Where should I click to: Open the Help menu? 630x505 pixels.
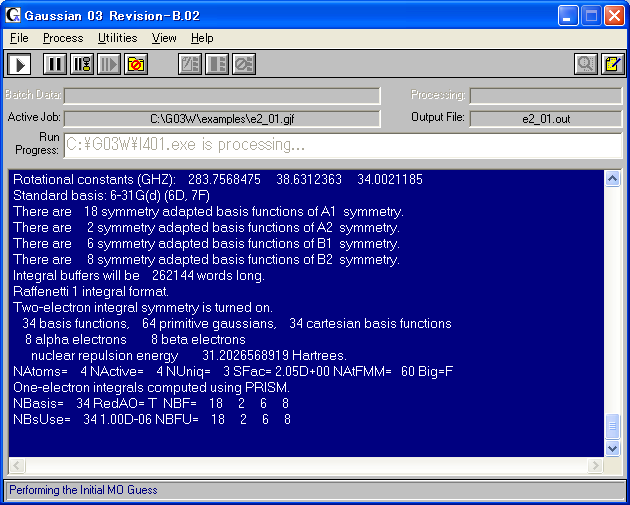[x=202, y=38]
